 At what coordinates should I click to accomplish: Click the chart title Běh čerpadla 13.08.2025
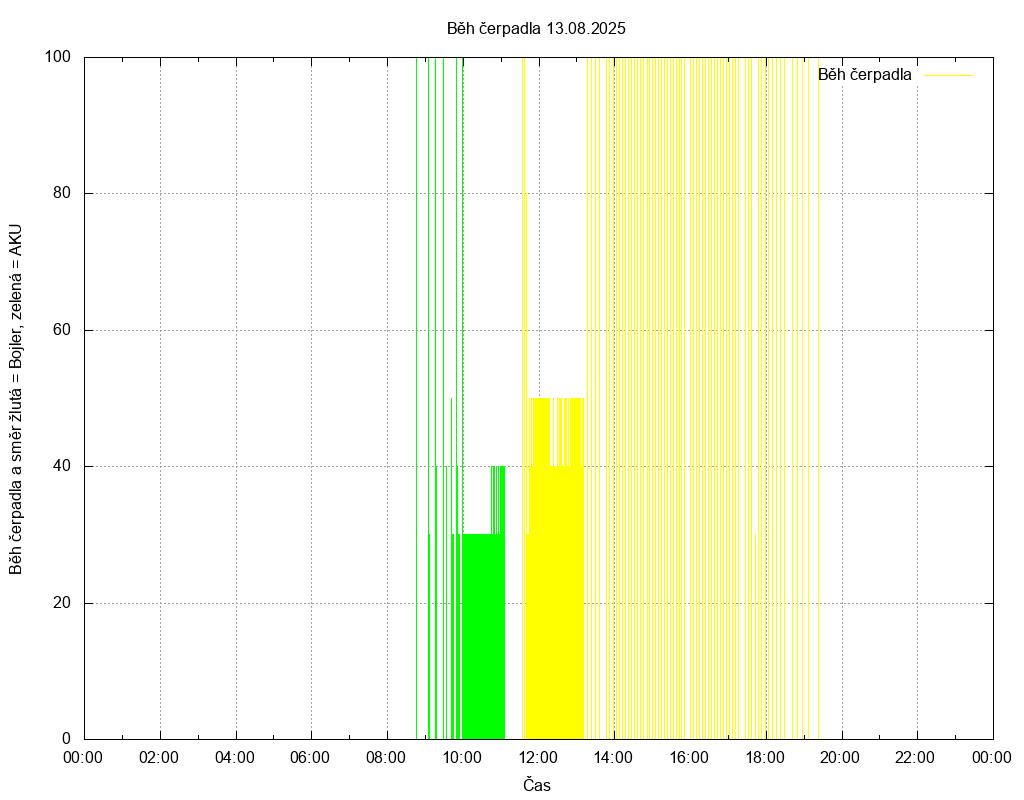[x=536, y=28]
